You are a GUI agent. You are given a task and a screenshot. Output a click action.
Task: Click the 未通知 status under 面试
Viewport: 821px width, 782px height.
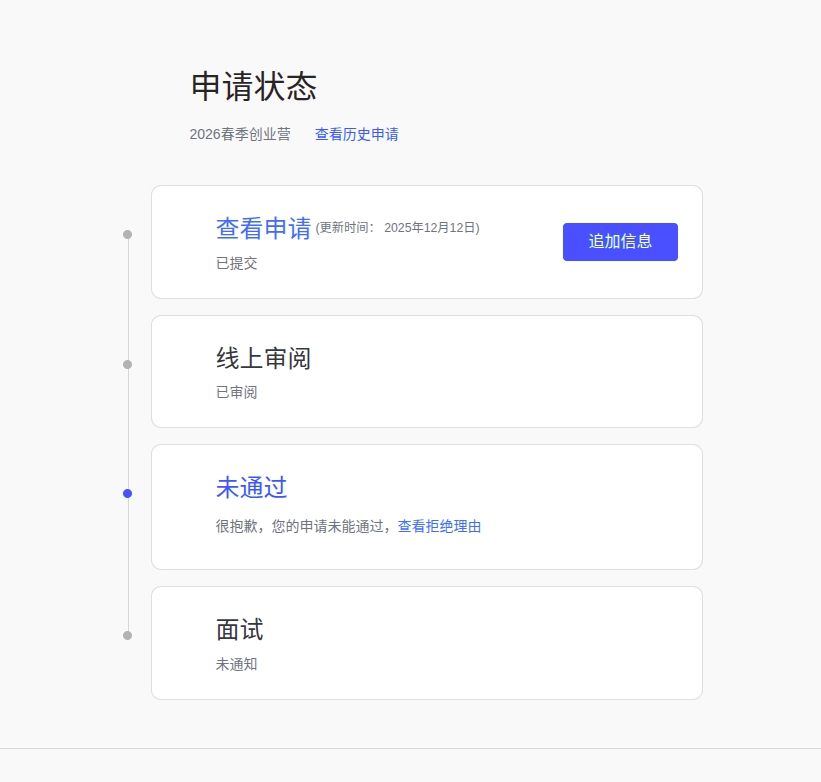[236, 664]
